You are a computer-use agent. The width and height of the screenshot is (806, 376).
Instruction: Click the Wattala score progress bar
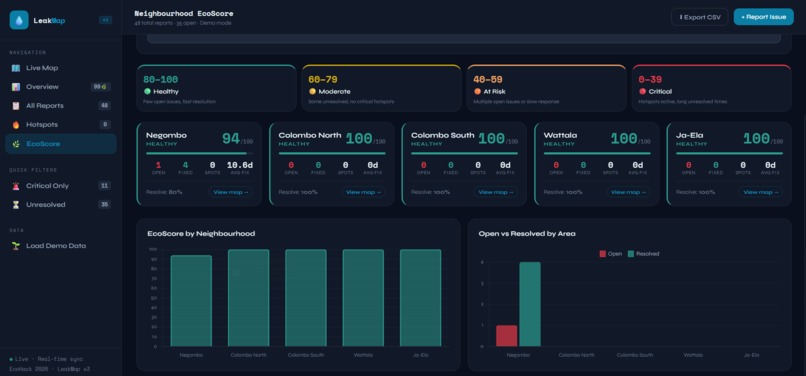click(x=597, y=153)
